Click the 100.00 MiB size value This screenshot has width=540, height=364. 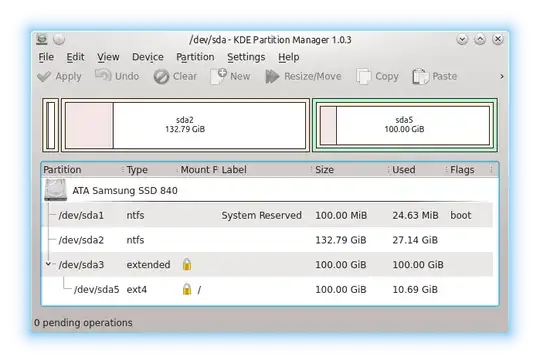point(341,215)
